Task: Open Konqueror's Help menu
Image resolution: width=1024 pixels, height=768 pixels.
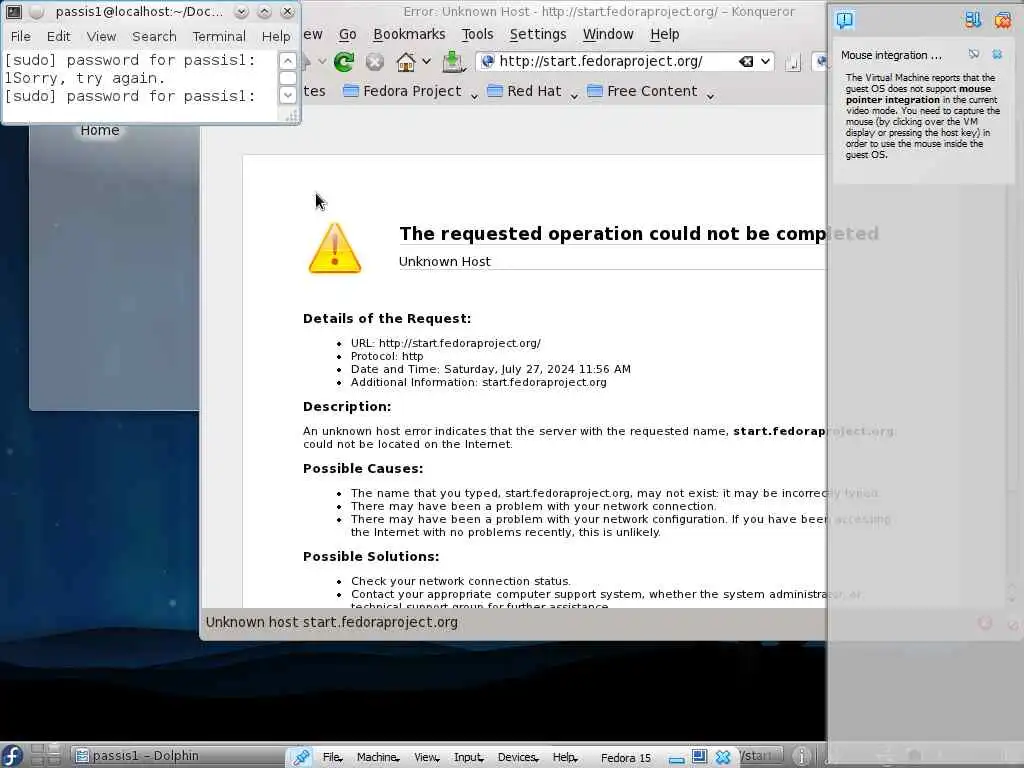Action: (665, 34)
